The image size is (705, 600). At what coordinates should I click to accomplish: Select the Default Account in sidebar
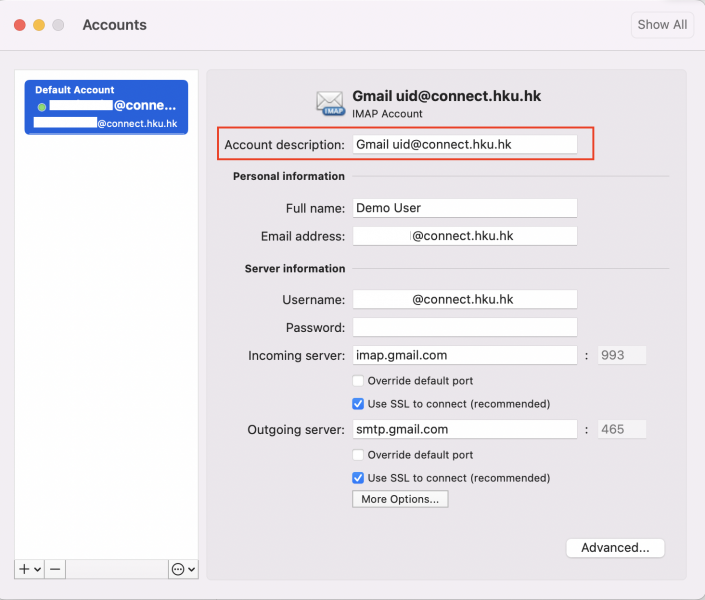click(106, 107)
